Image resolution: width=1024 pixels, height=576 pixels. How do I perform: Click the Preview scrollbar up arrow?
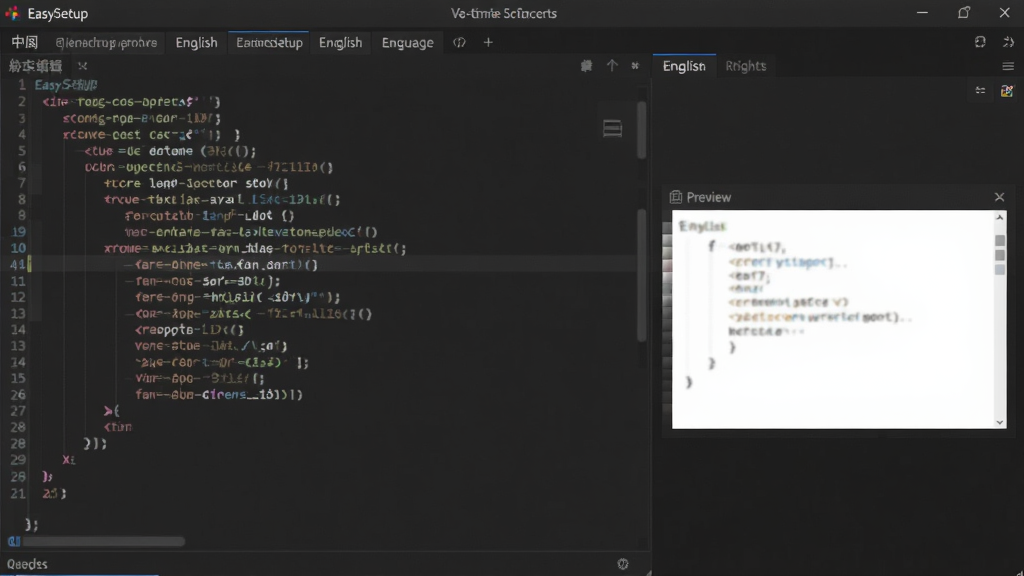(x=999, y=217)
